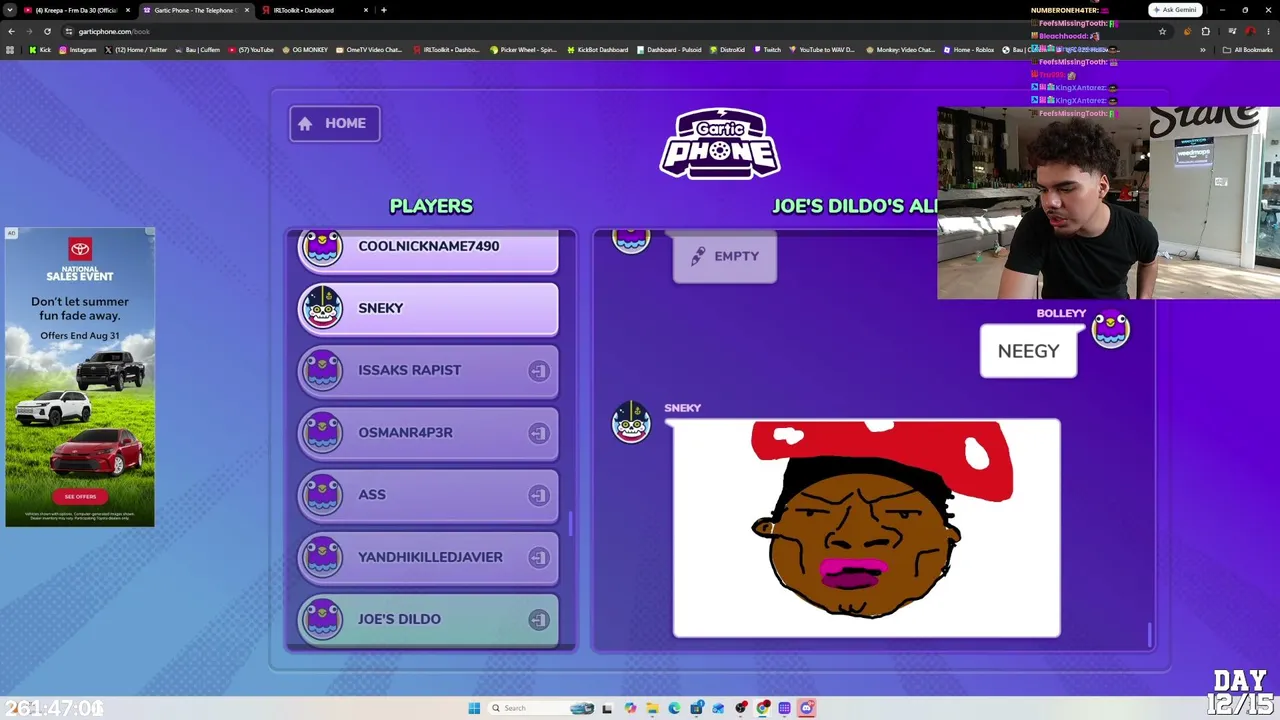Click BOLLEYY avatar in the album
The height and width of the screenshot is (720, 1280).
click(x=1110, y=330)
